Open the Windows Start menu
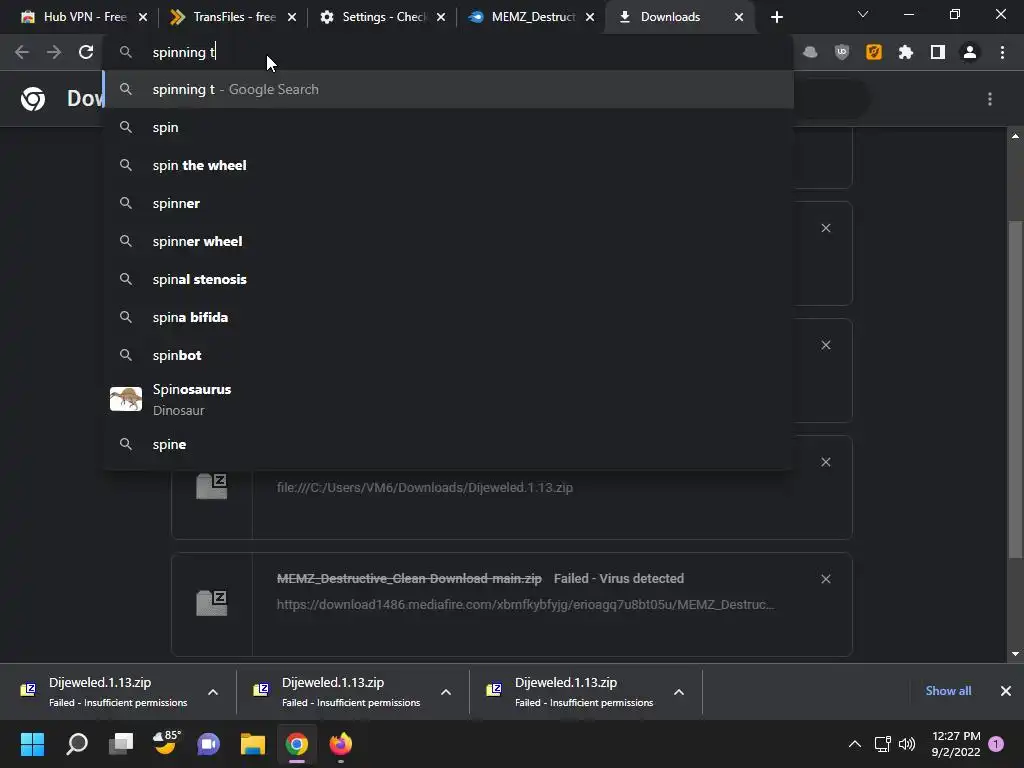1024x768 pixels. coord(32,744)
